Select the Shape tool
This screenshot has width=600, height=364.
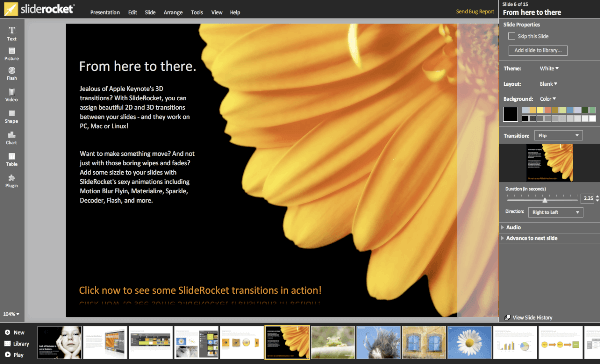point(11,116)
